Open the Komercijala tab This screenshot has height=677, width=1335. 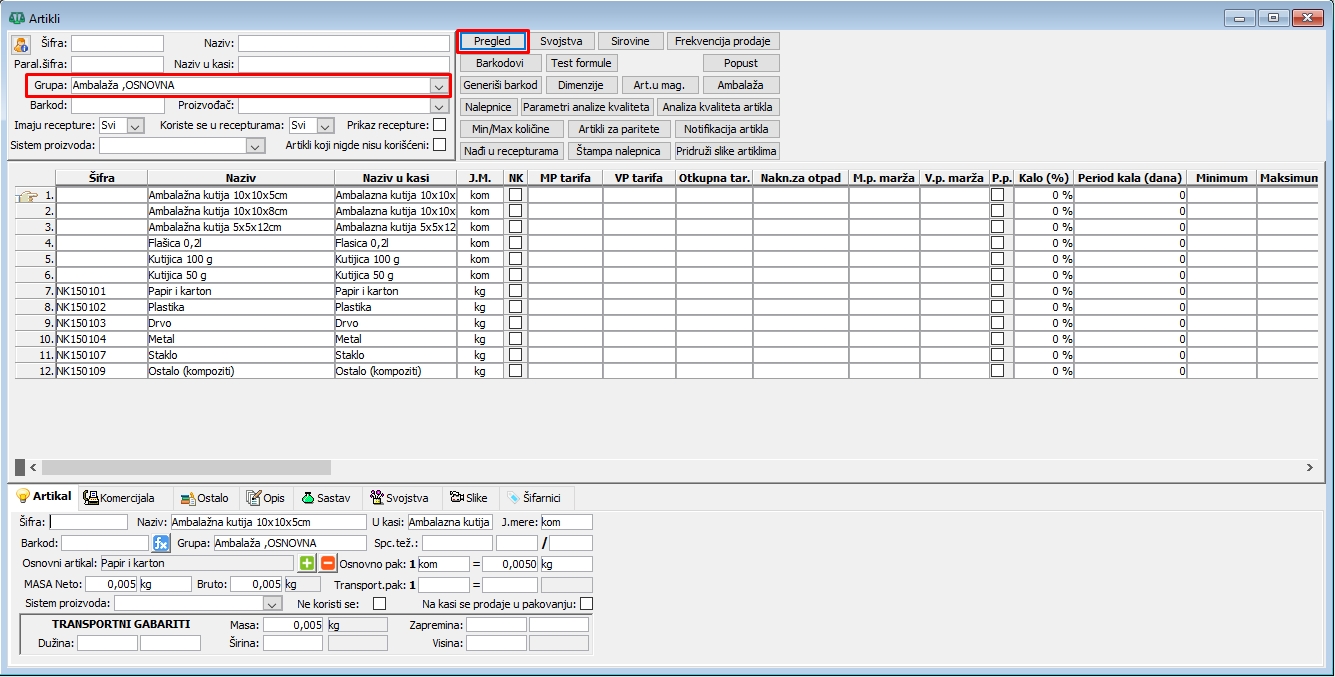119,498
